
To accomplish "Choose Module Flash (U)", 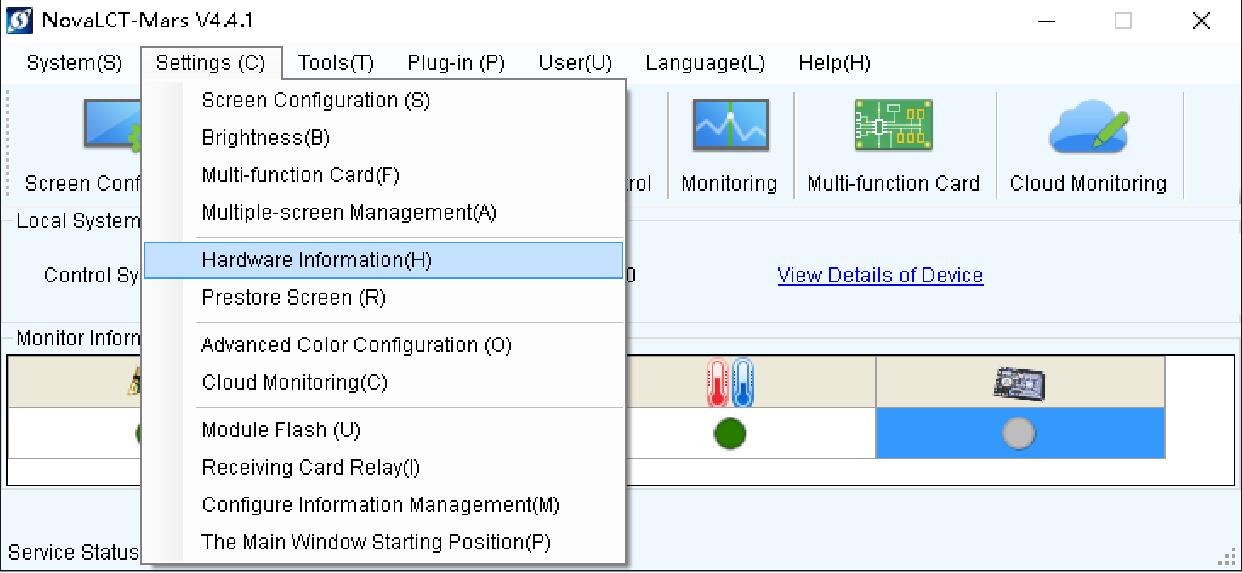I will point(384,430).
